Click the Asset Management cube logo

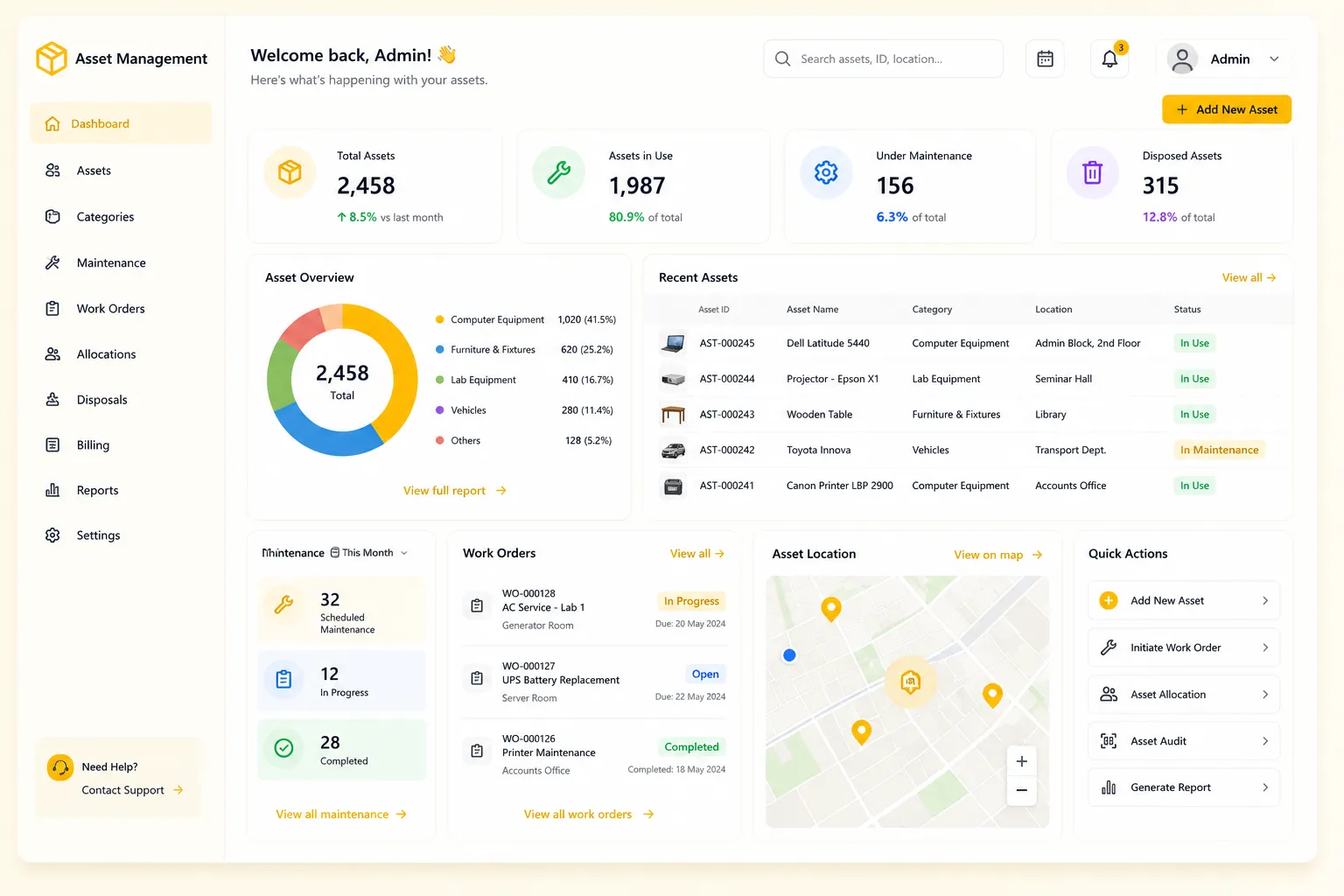pos(52,59)
